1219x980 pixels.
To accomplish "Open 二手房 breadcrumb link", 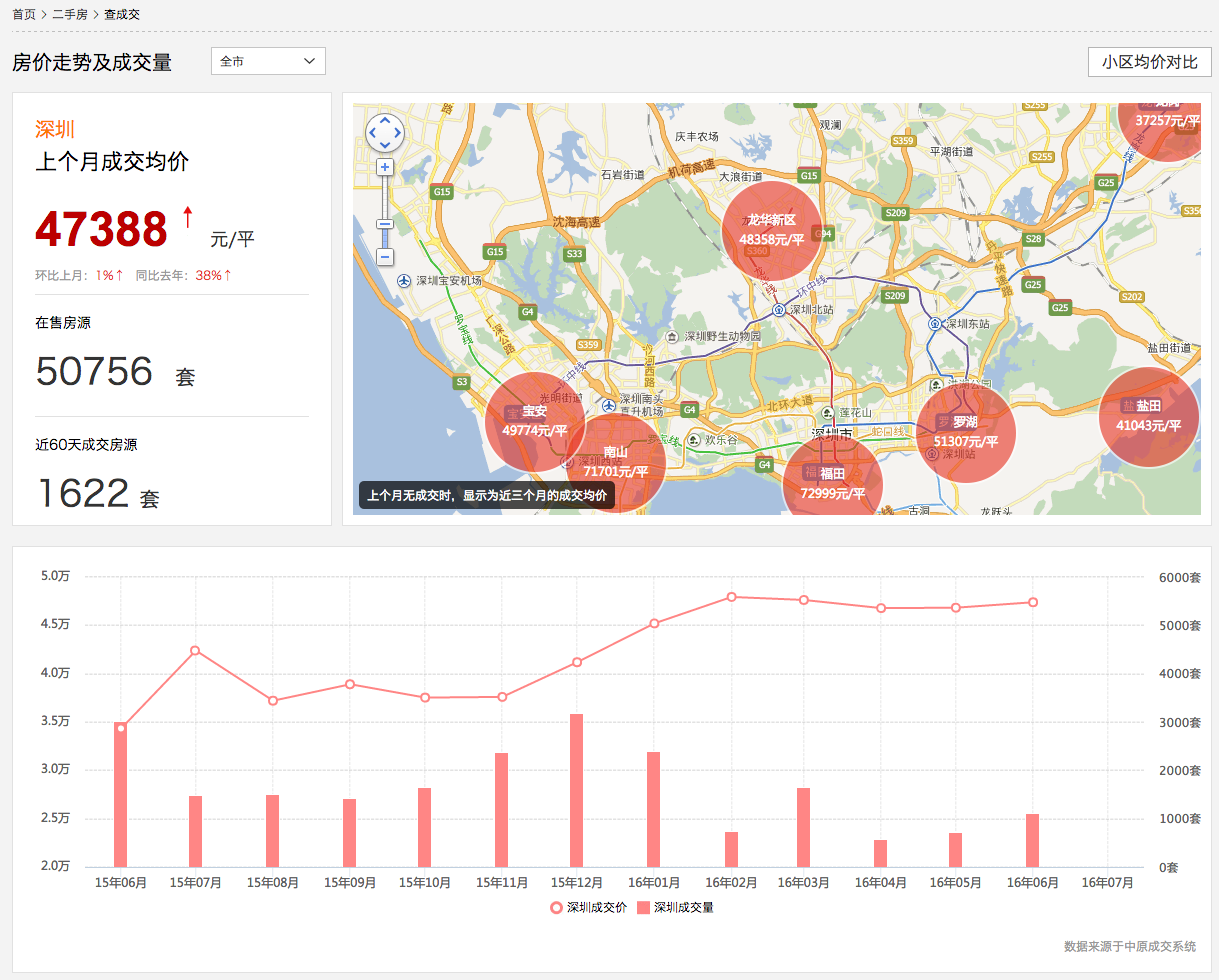I will coord(70,14).
